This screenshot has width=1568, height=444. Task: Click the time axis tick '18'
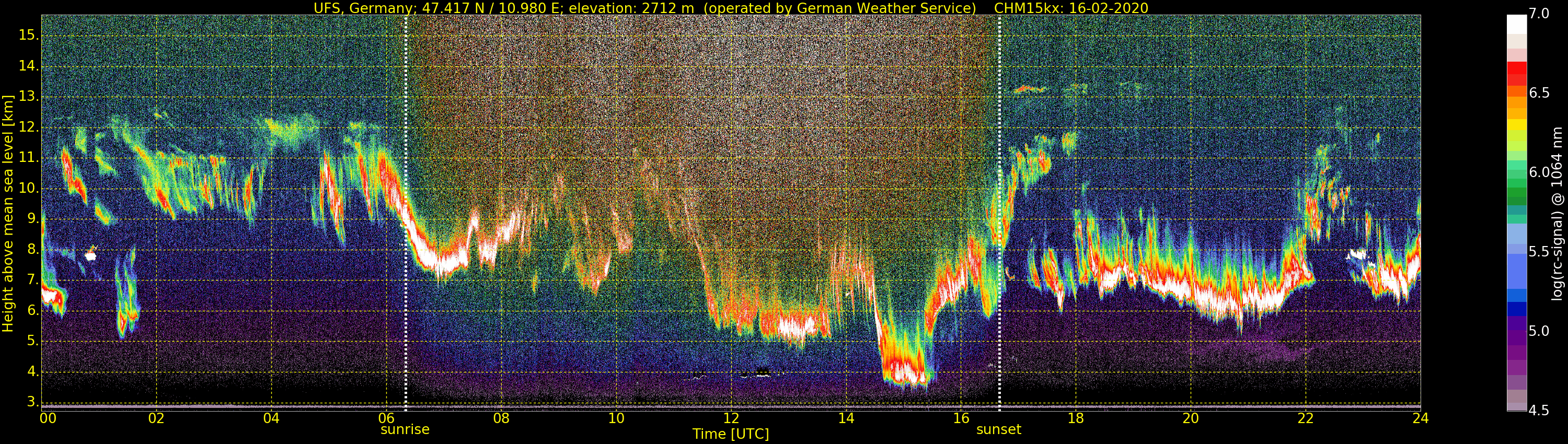coord(1076,418)
